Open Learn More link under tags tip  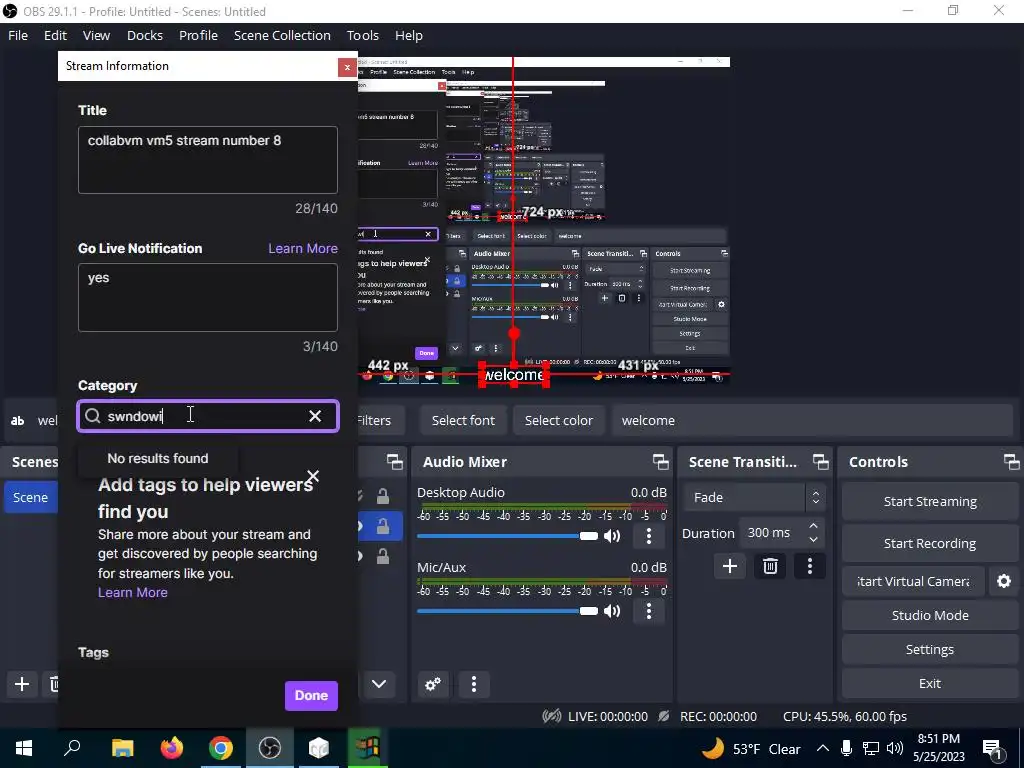click(x=133, y=592)
